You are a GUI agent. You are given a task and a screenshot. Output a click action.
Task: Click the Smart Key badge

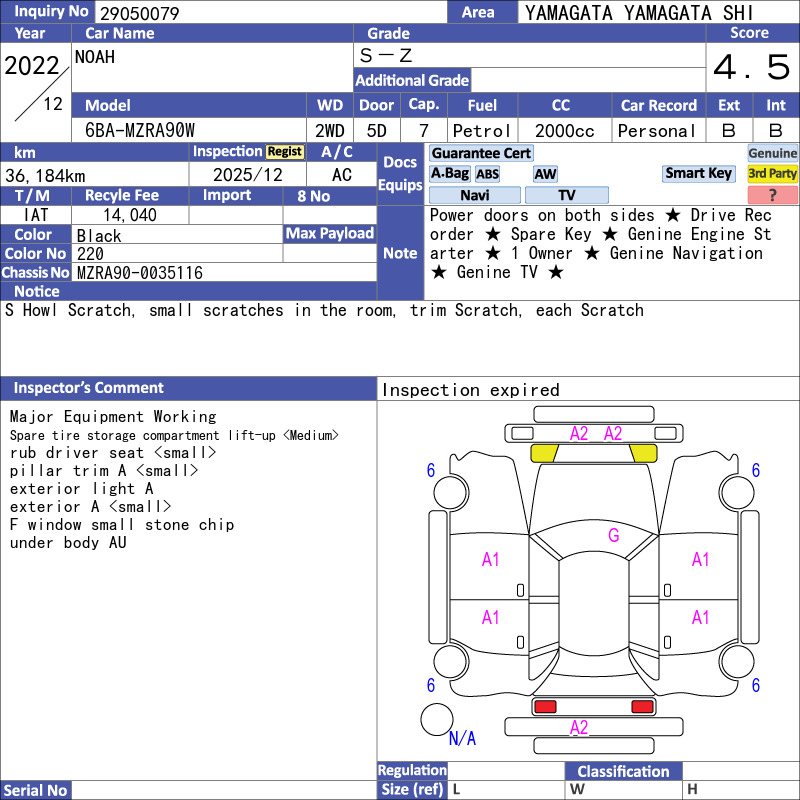click(698, 173)
